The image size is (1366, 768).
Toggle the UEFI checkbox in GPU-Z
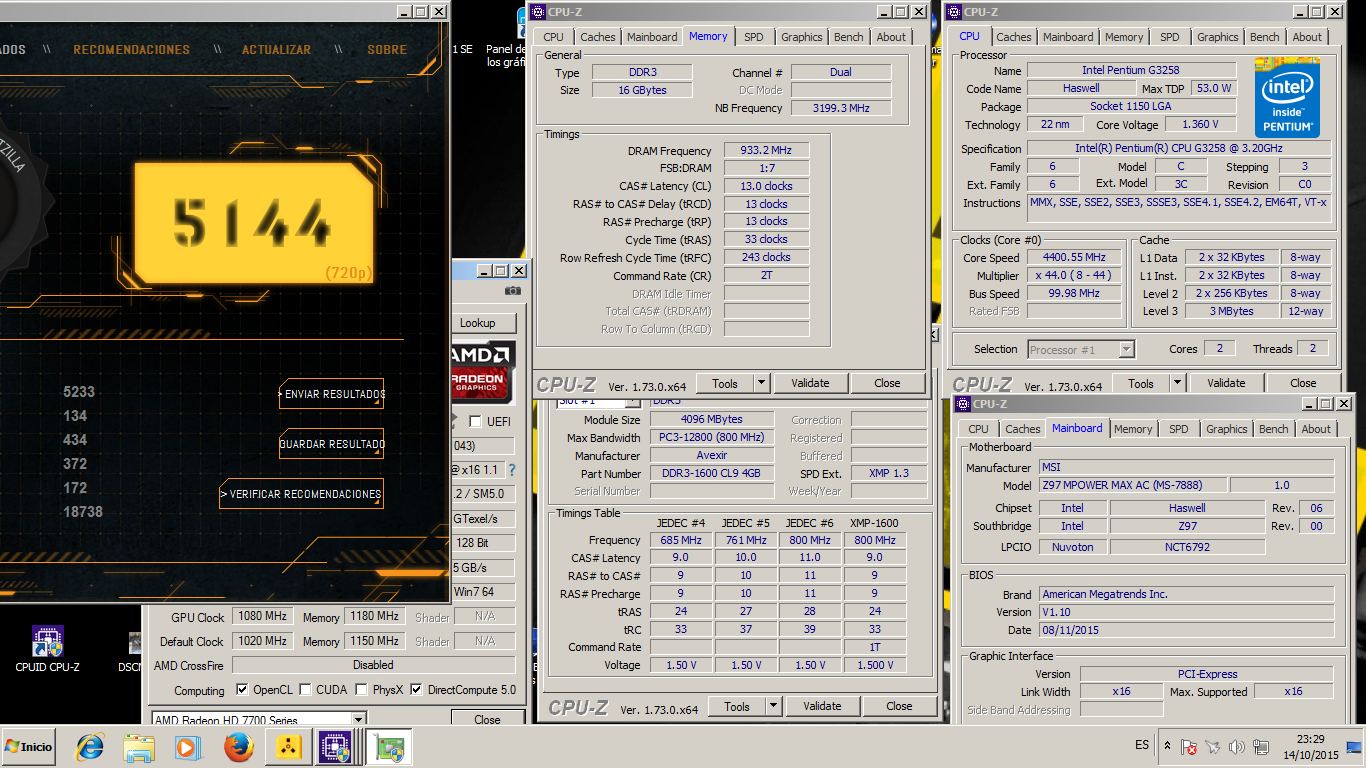(475, 421)
